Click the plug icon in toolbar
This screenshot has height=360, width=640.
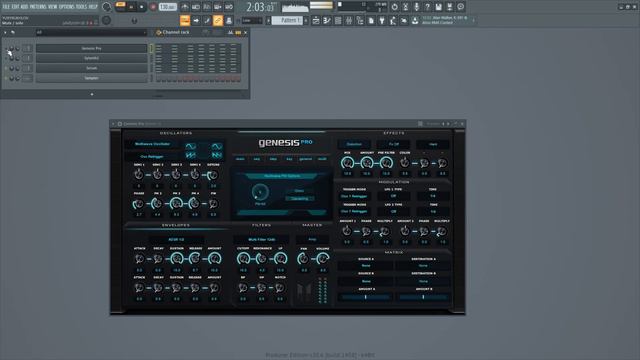382,20
